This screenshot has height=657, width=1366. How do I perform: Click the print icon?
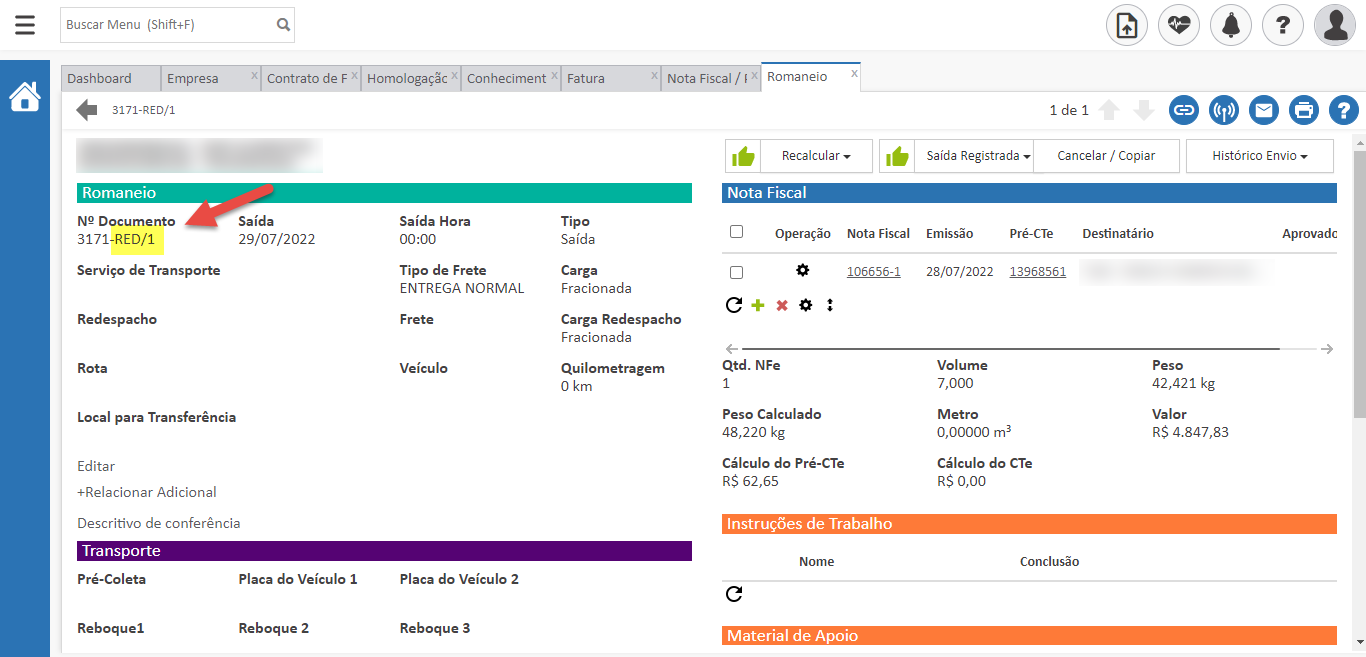(1304, 110)
